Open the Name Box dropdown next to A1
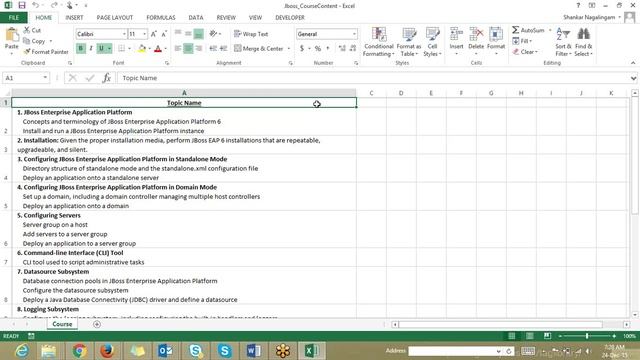Image resolution: width=640 pixels, height=360 pixels. point(45,78)
